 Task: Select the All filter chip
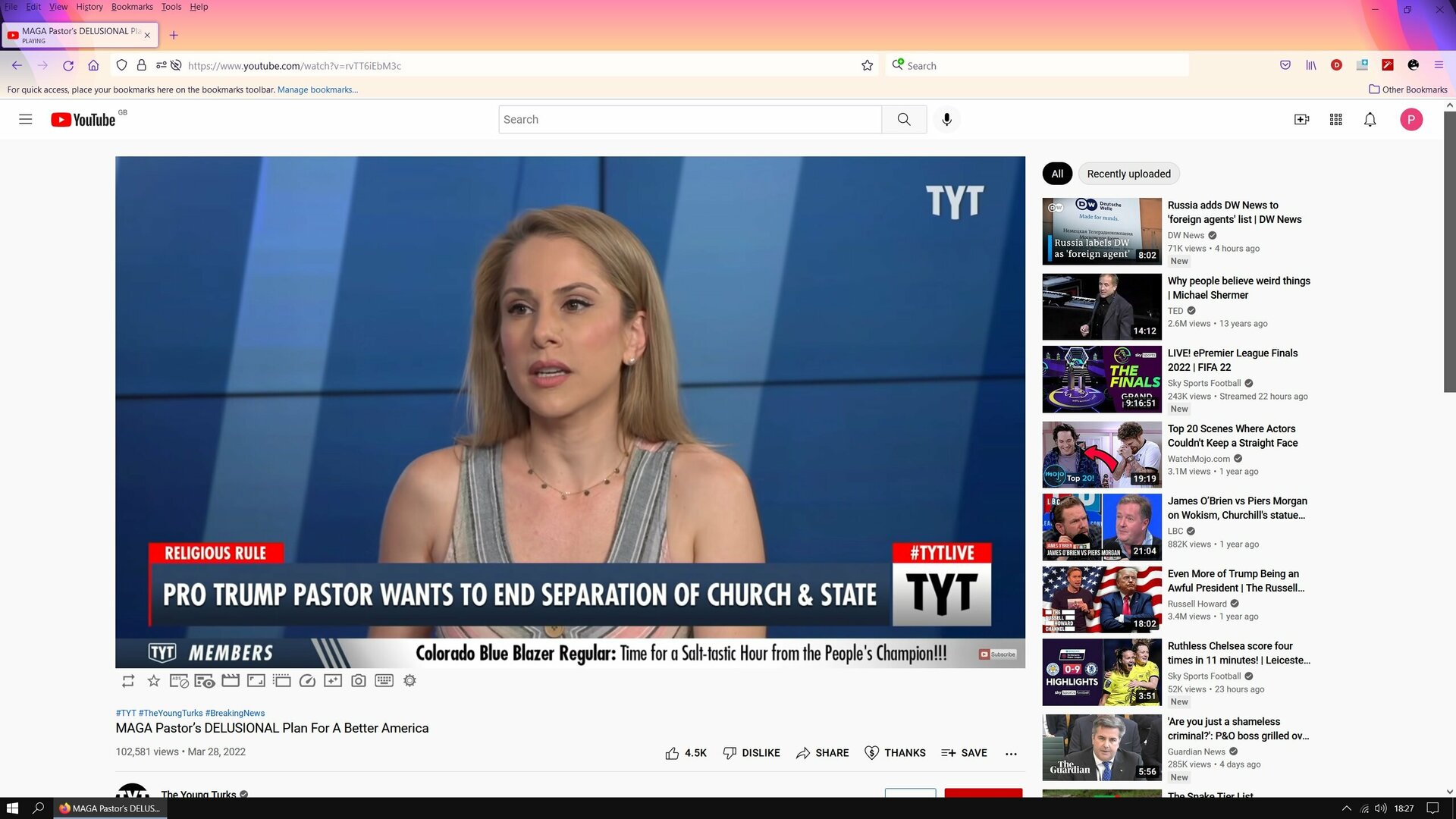(1057, 174)
